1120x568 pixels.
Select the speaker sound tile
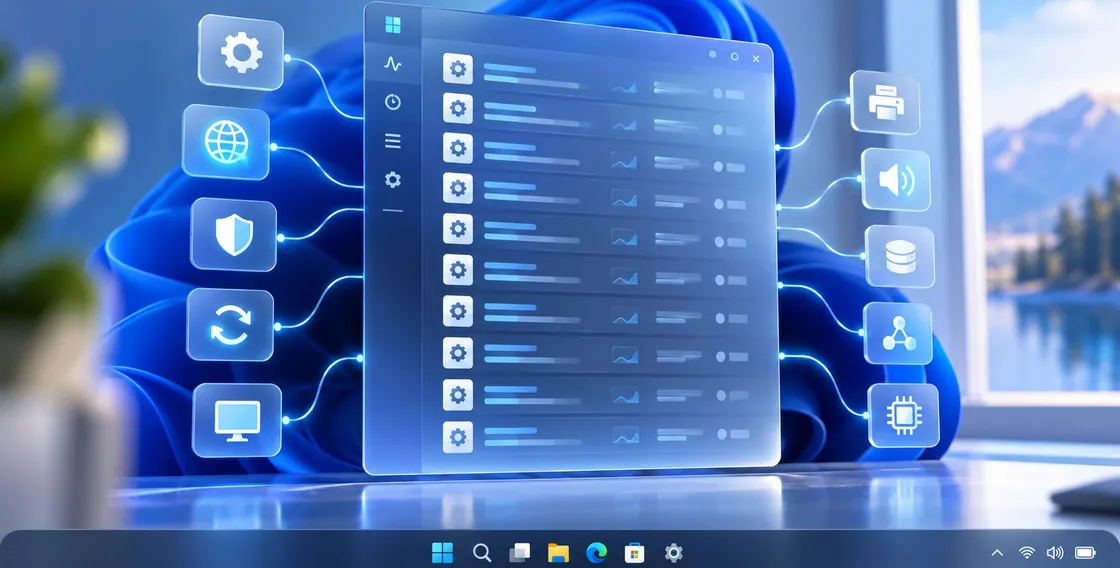896,179
